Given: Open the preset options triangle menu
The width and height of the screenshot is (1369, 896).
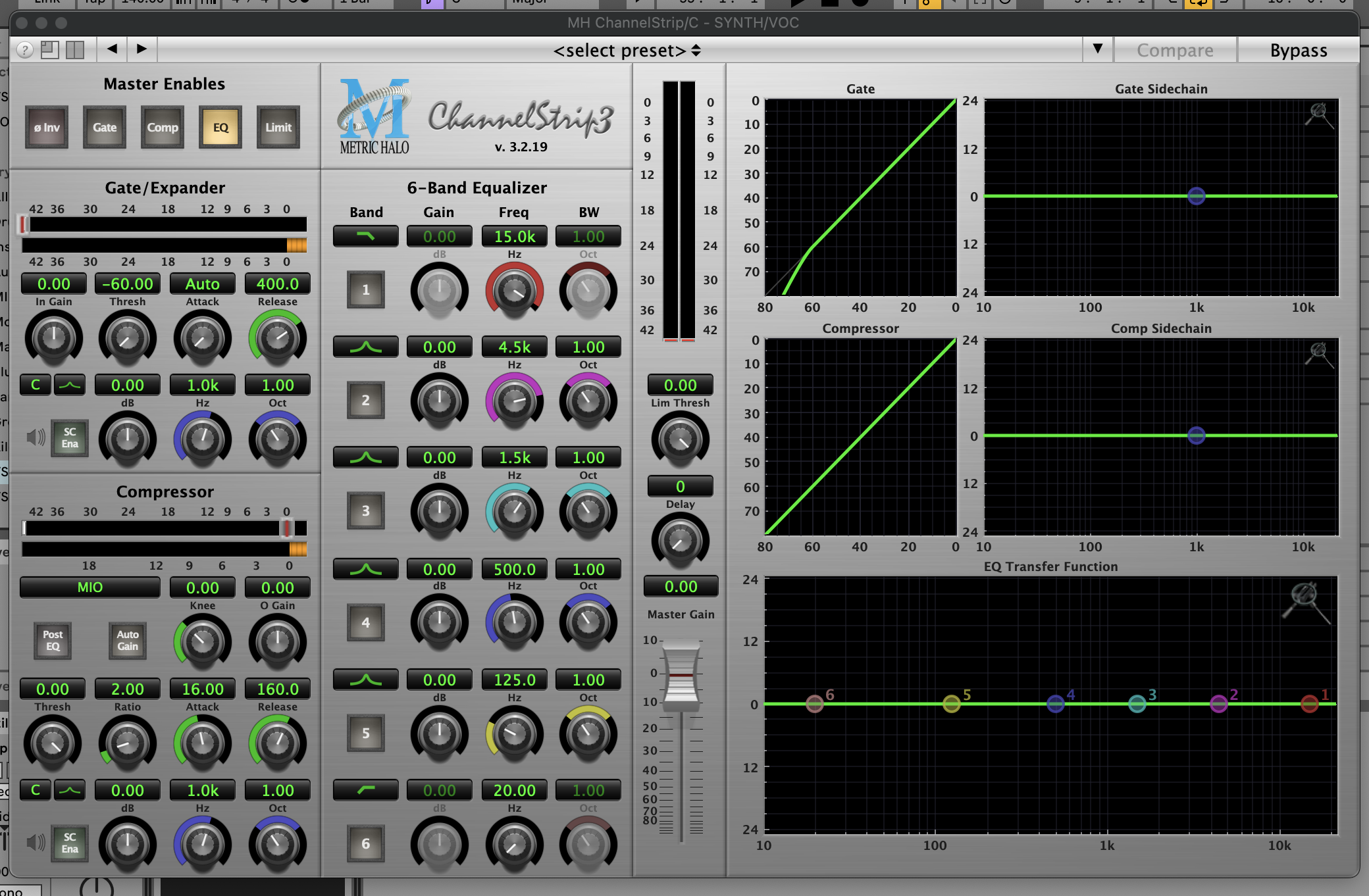Looking at the screenshot, I should (1097, 49).
